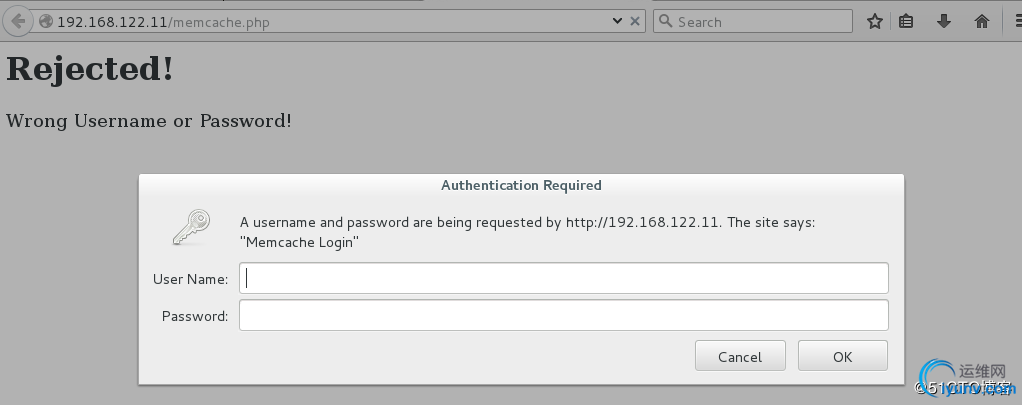Bookmark this page with the star icon
1022x405 pixels.
pyautogui.click(x=874, y=21)
